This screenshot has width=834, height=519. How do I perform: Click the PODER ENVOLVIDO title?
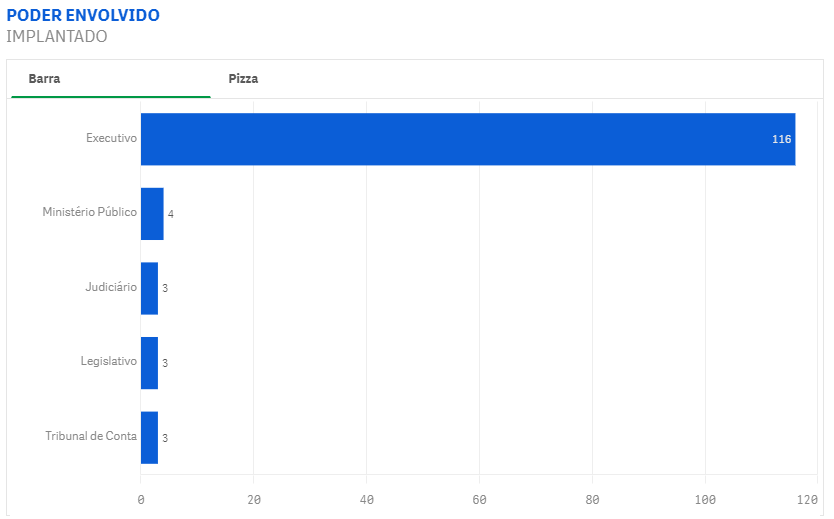83,15
